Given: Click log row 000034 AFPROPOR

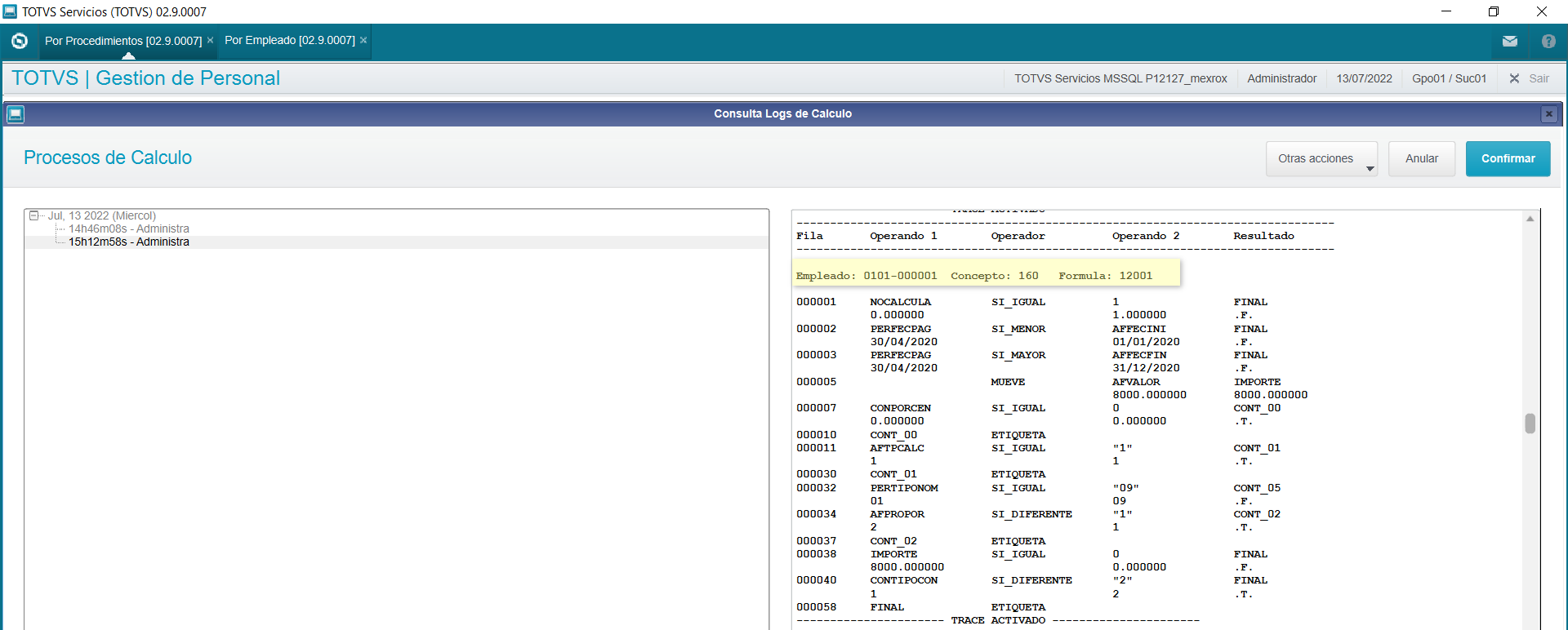Looking at the screenshot, I should pyautogui.click(x=1038, y=514).
